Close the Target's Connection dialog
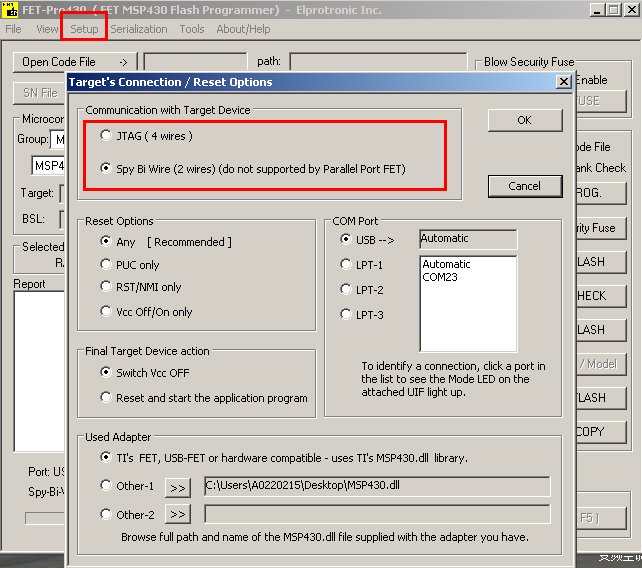 [x=564, y=81]
